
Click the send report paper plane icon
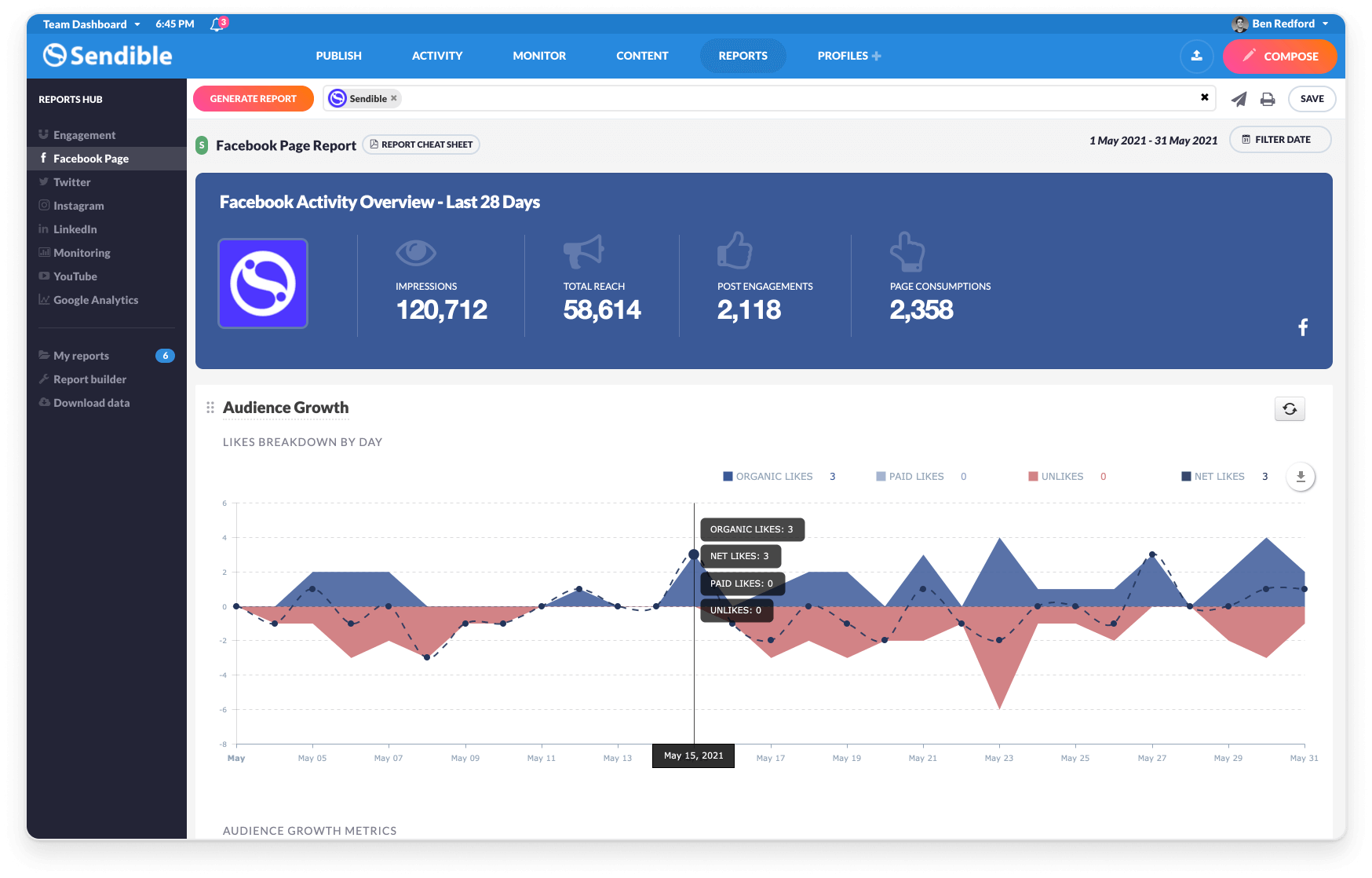[x=1239, y=99]
